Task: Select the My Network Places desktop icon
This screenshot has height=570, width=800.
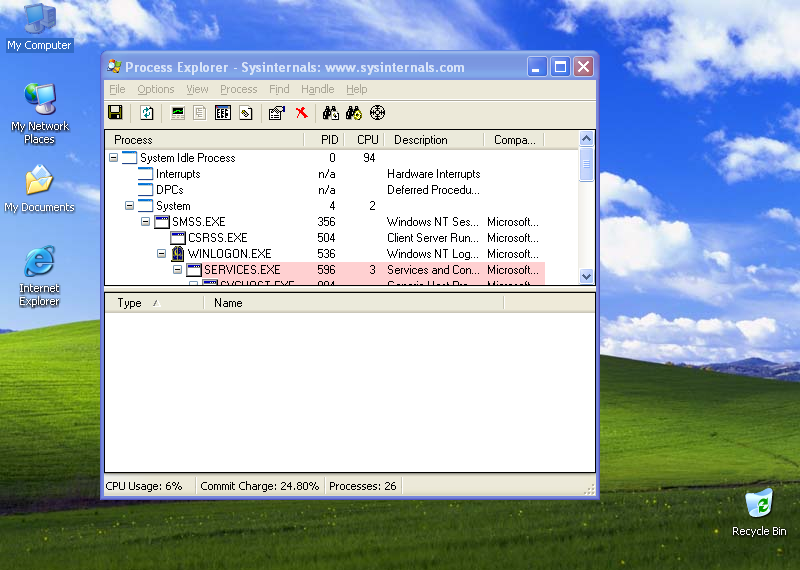Action: pos(39,113)
